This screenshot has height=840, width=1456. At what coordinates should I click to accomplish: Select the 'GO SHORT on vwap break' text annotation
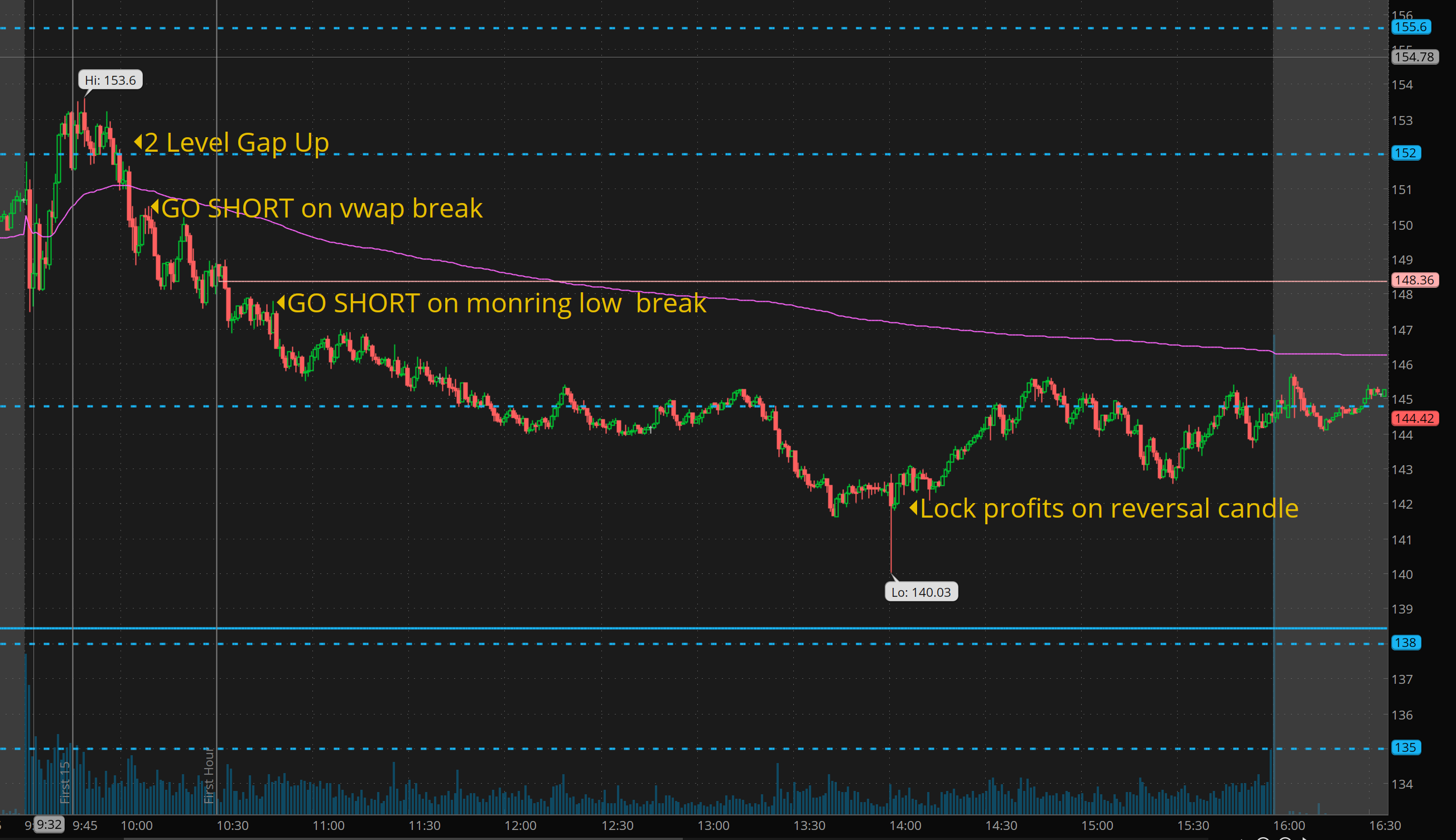(x=321, y=208)
